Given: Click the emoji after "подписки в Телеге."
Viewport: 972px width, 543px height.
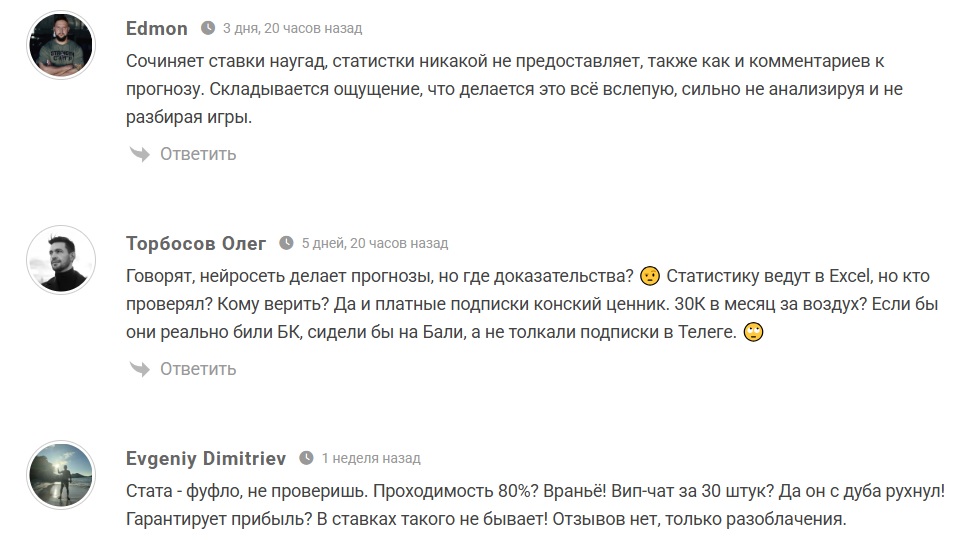Looking at the screenshot, I should 755,332.
